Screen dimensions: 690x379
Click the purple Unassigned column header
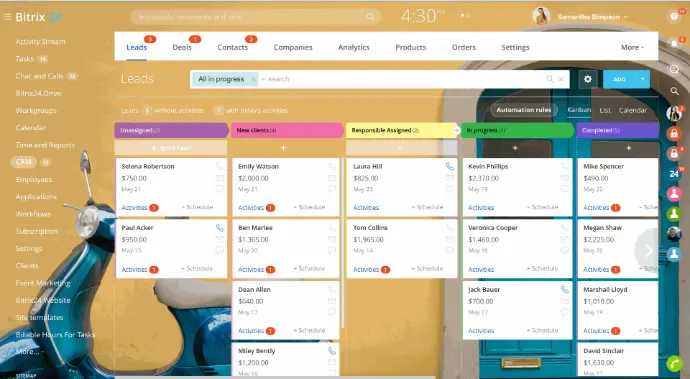pyautogui.click(x=172, y=130)
